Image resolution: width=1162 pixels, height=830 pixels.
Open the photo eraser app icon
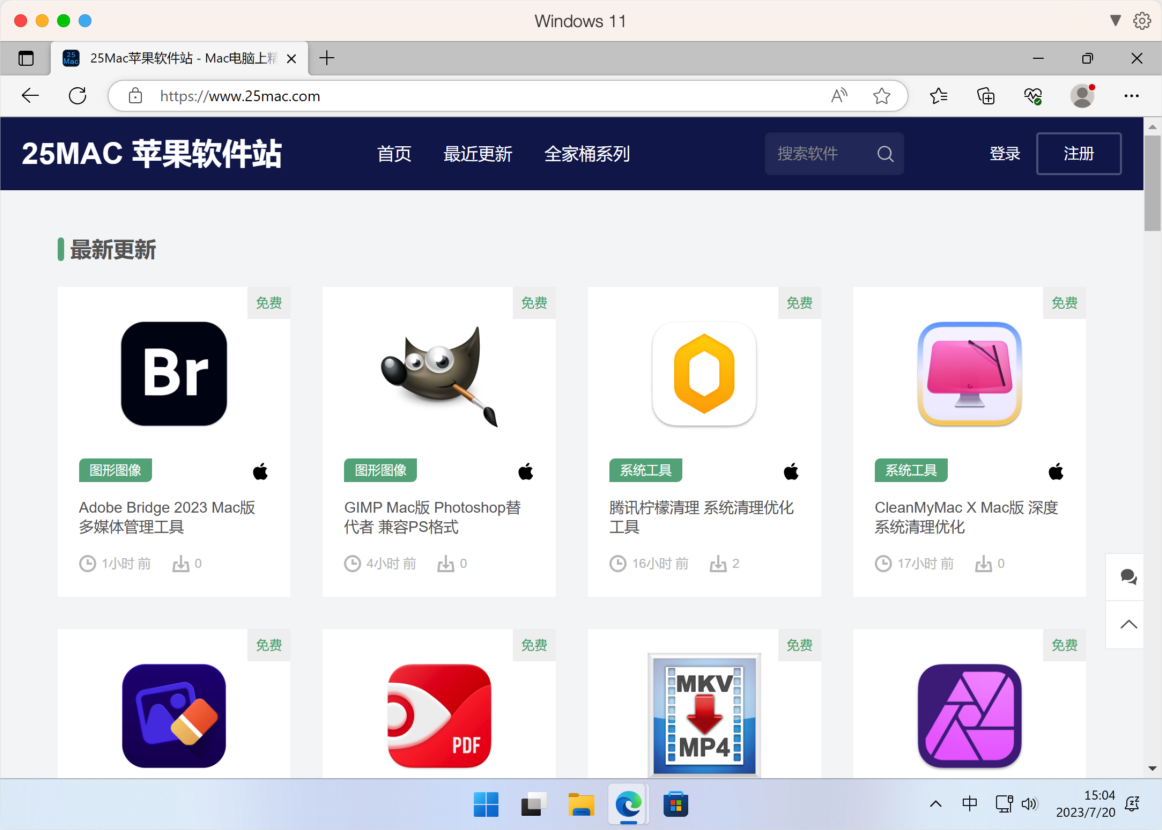tap(174, 716)
